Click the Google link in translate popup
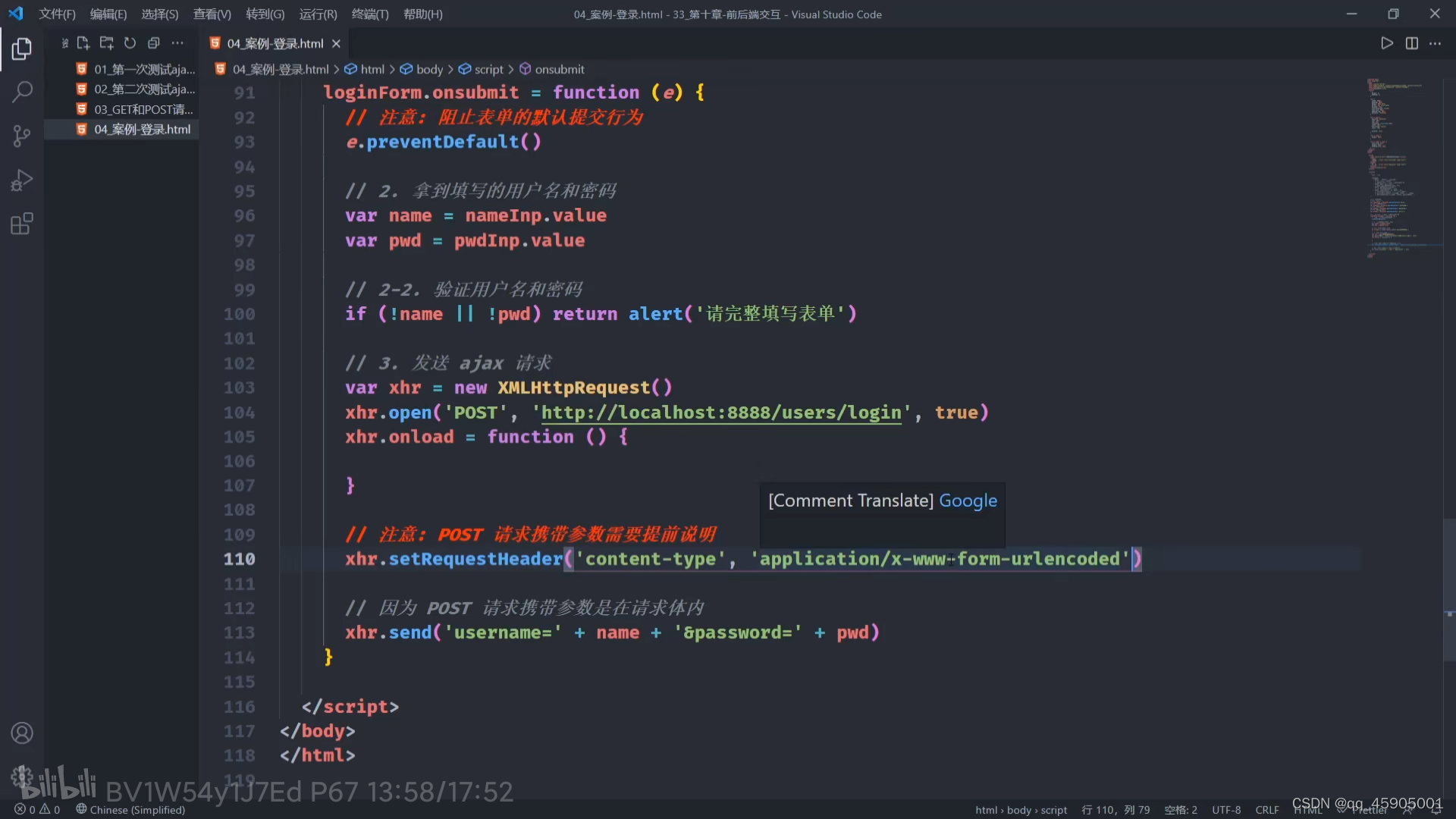 tap(968, 500)
